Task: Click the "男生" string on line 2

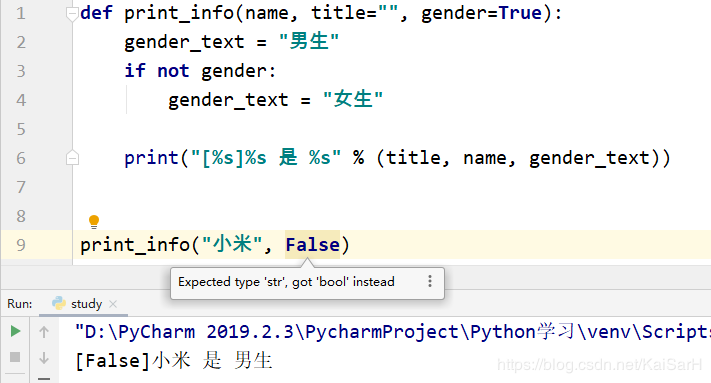Action: (x=309, y=41)
